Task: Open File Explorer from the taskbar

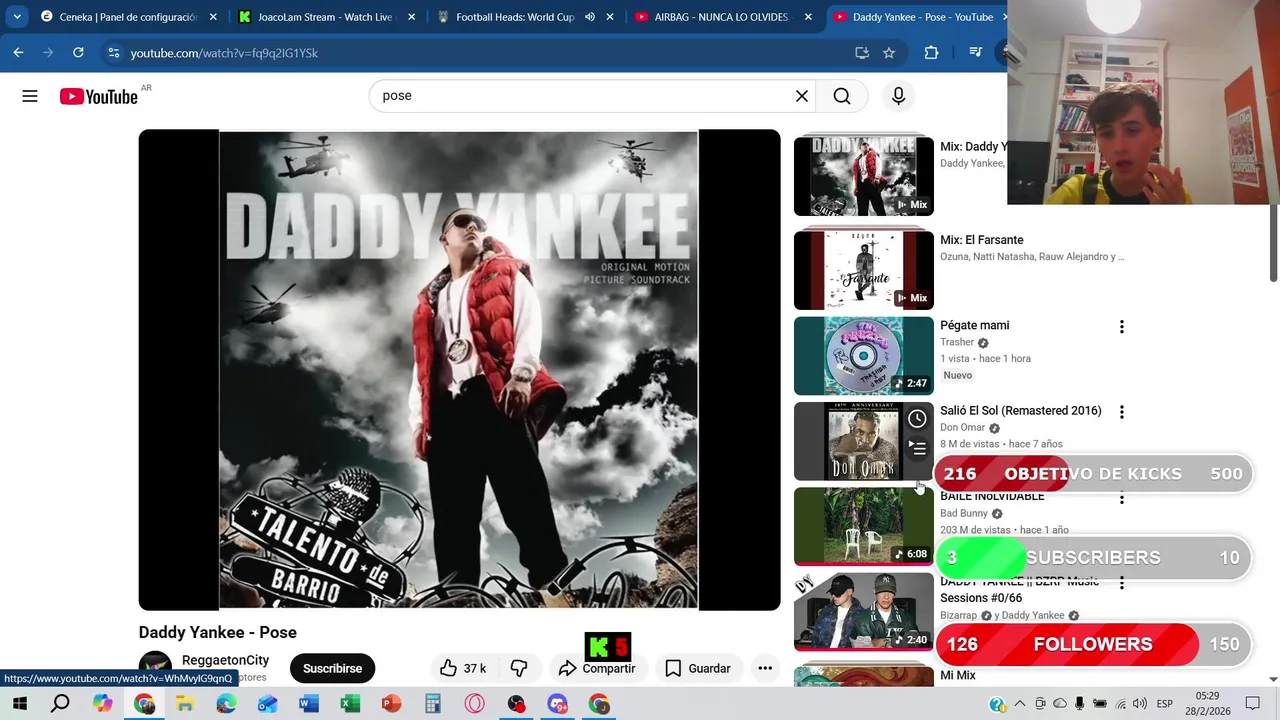Action: click(x=185, y=704)
